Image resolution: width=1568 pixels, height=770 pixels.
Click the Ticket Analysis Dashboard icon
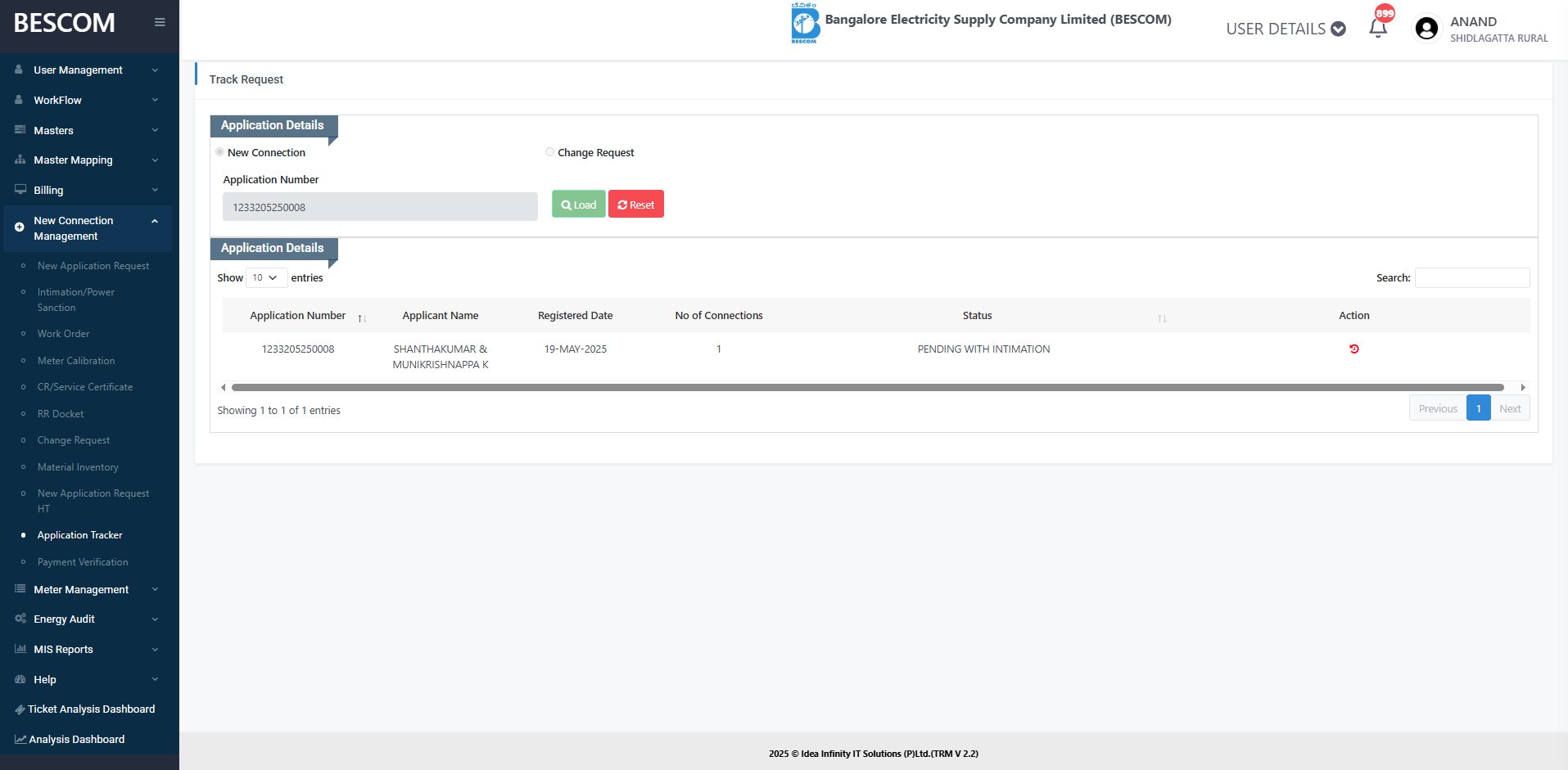click(20, 709)
